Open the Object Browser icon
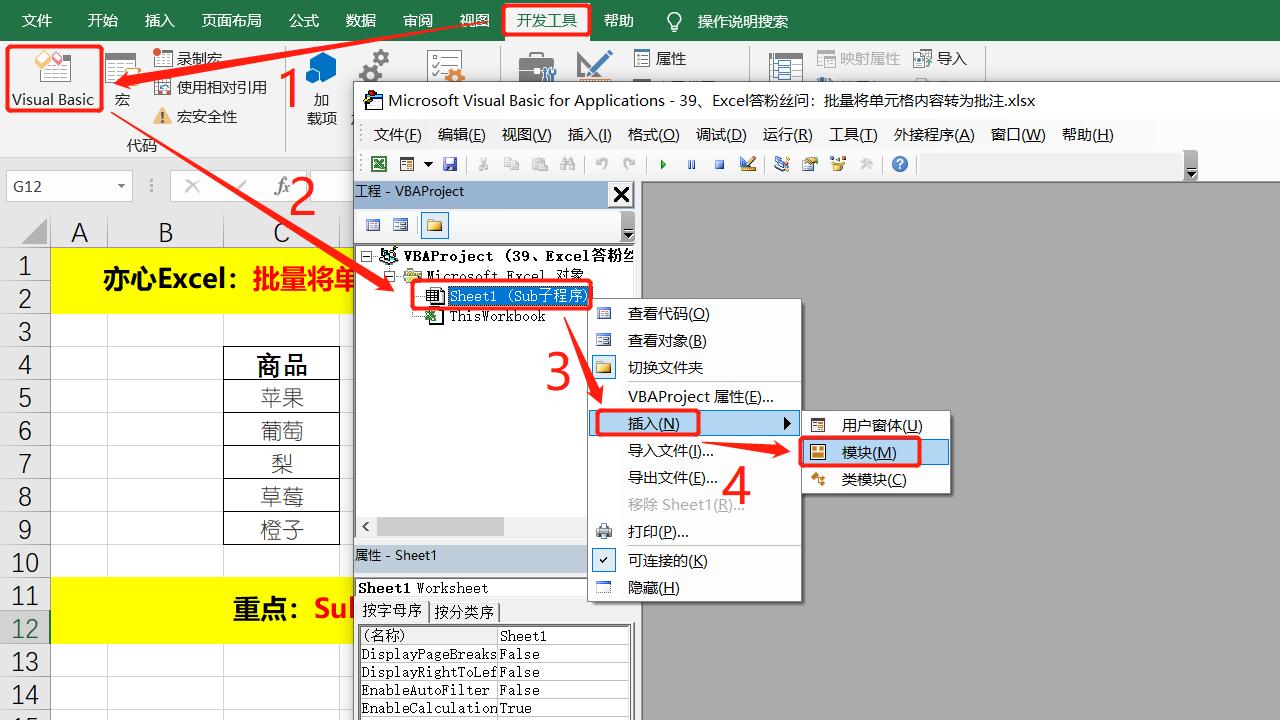The image size is (1280, 720). point(838,164)
